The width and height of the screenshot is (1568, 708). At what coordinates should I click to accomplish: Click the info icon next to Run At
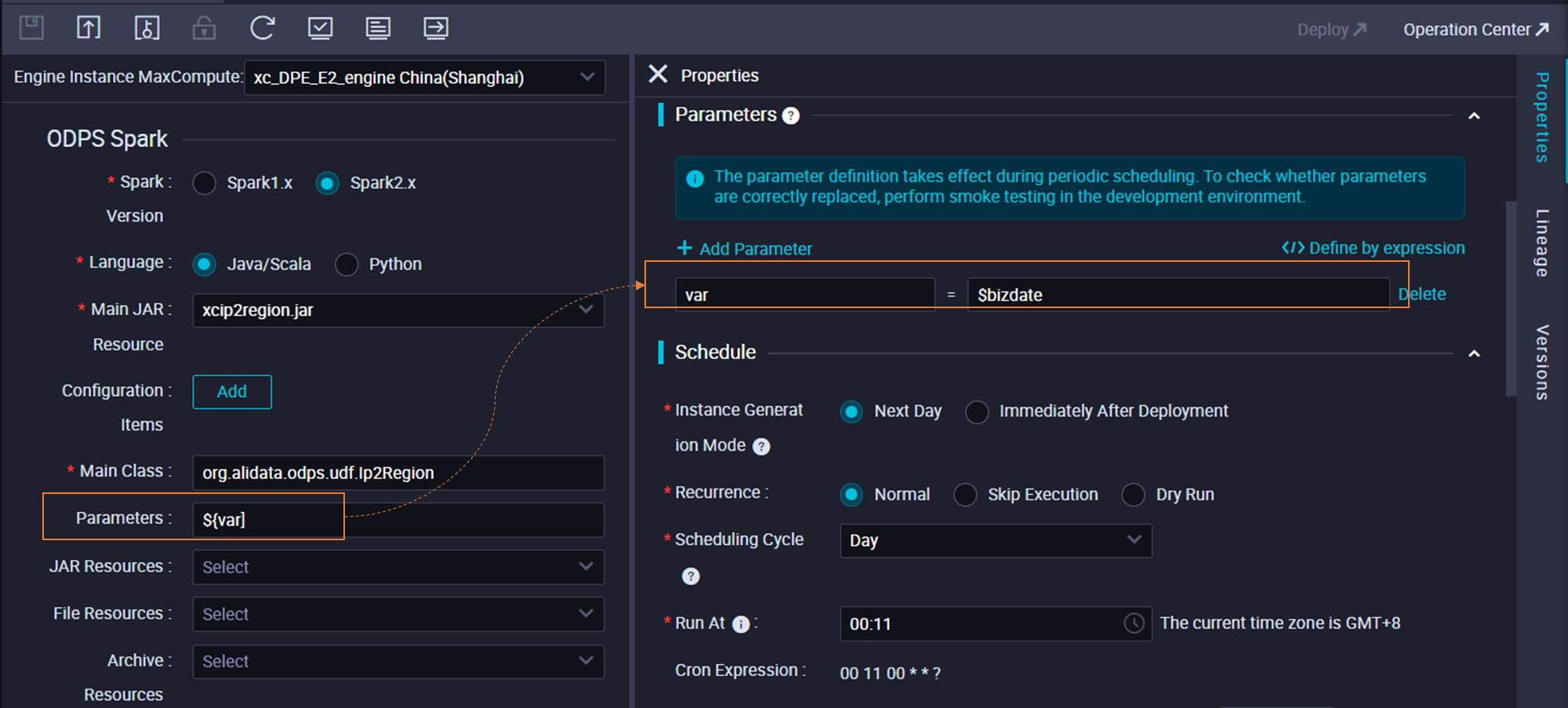741,624
